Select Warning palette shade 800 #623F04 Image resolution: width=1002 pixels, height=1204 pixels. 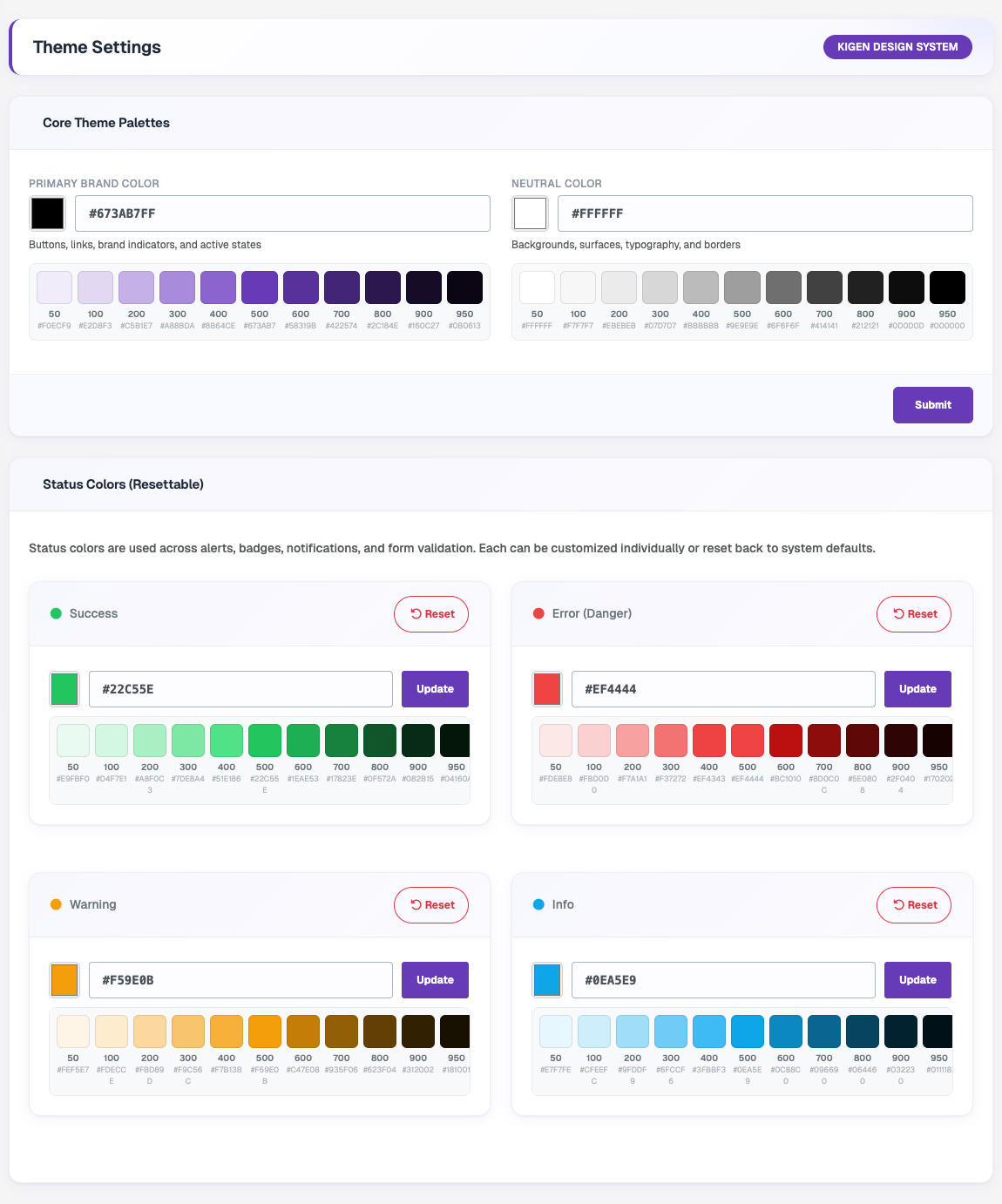coord(380,1032)
